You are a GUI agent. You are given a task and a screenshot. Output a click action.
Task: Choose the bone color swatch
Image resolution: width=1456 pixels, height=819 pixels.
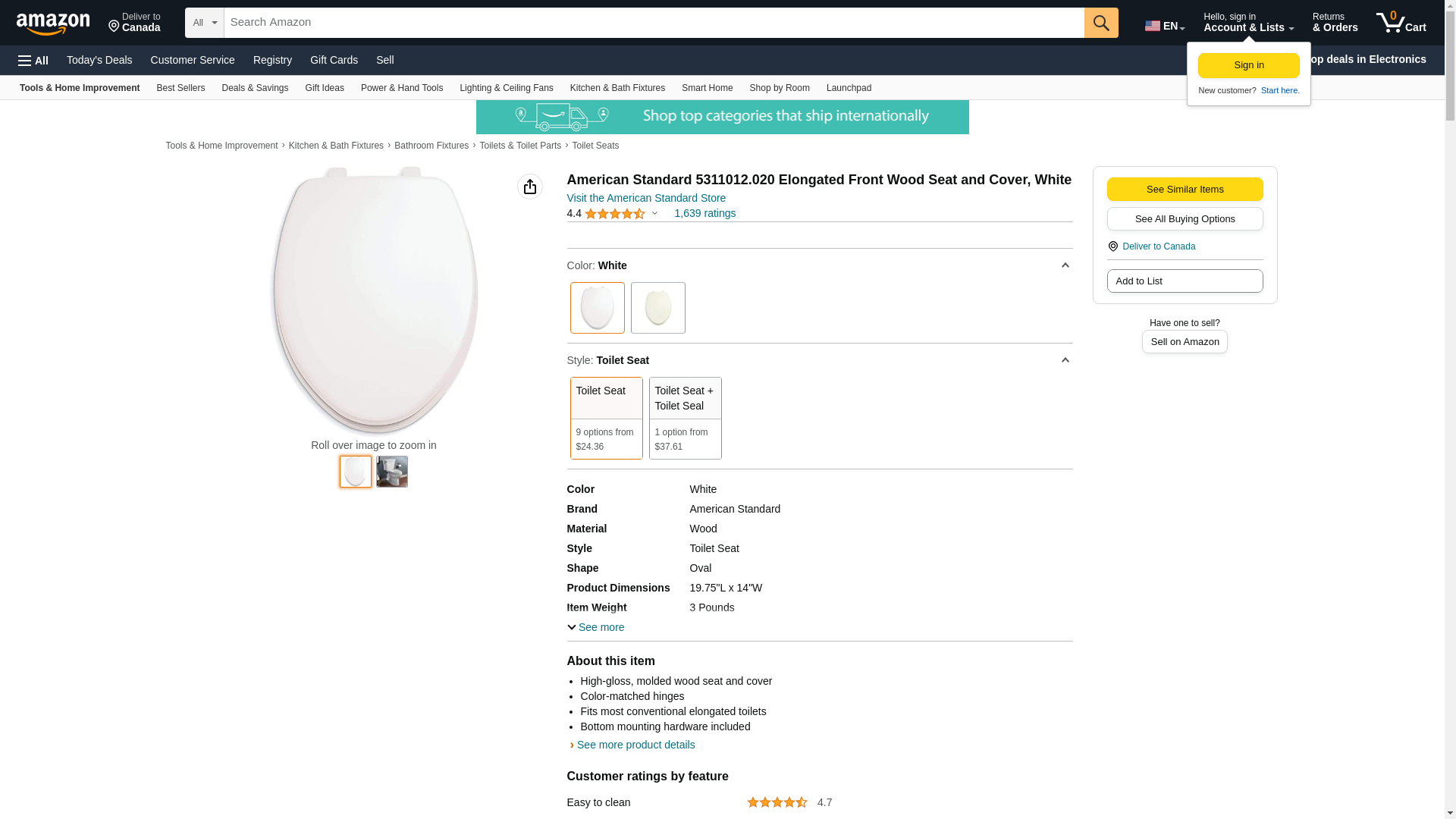pyautogui.click(x=657, y=308)
